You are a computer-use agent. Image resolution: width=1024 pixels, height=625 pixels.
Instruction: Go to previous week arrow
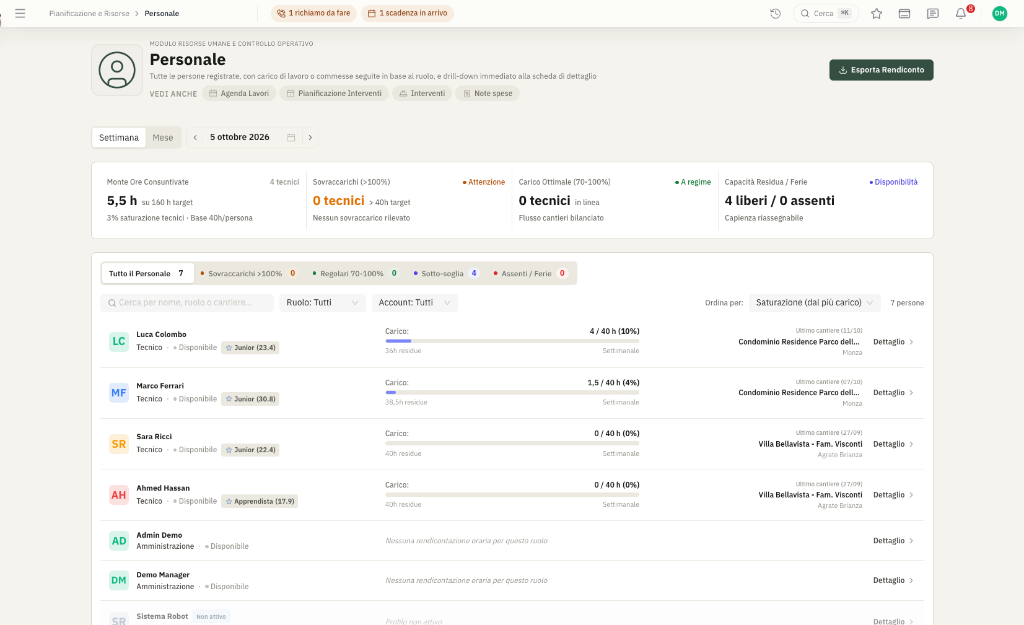195,137
